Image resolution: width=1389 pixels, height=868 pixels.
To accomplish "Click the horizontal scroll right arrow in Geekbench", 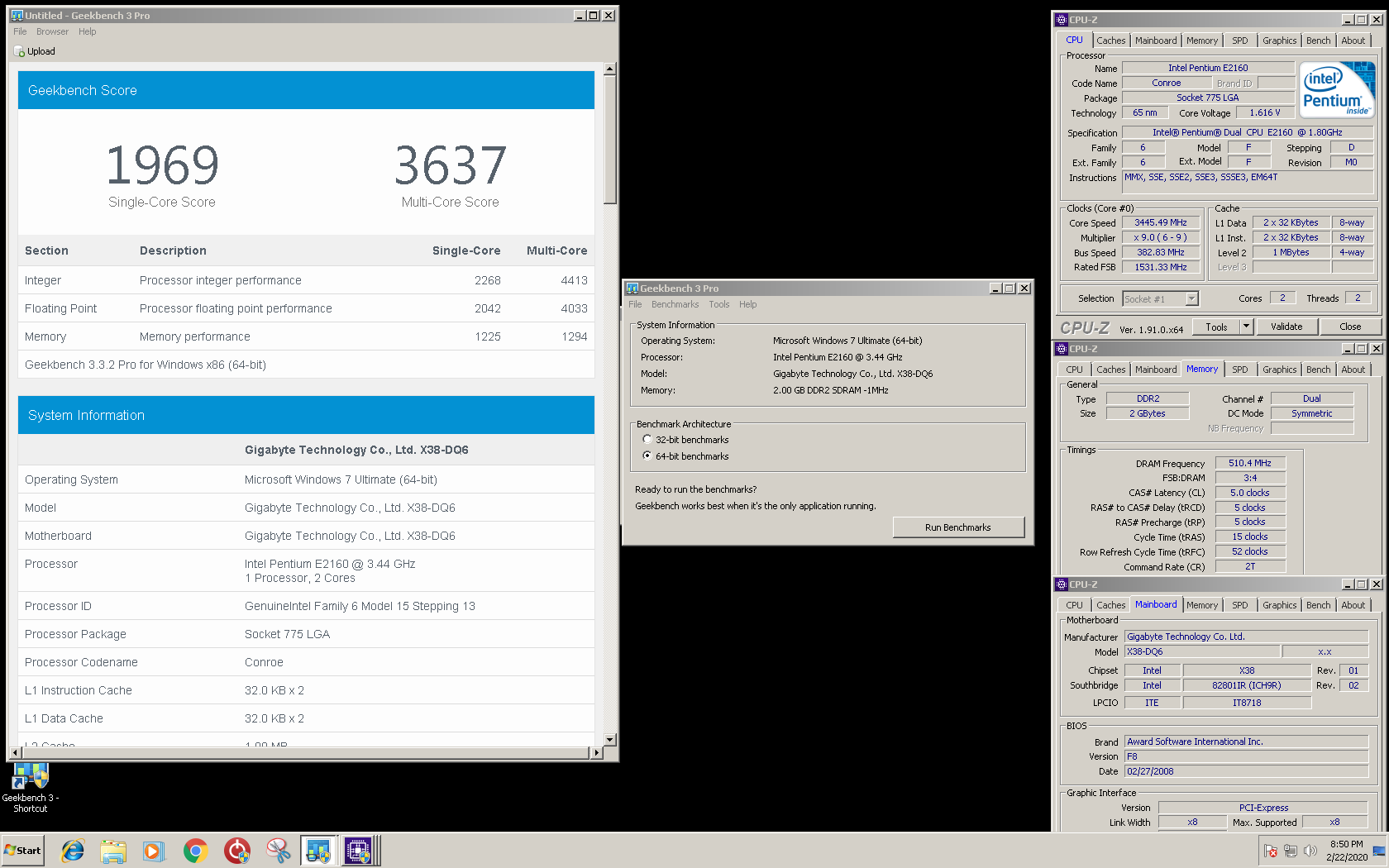I will [x=597, y=752].
